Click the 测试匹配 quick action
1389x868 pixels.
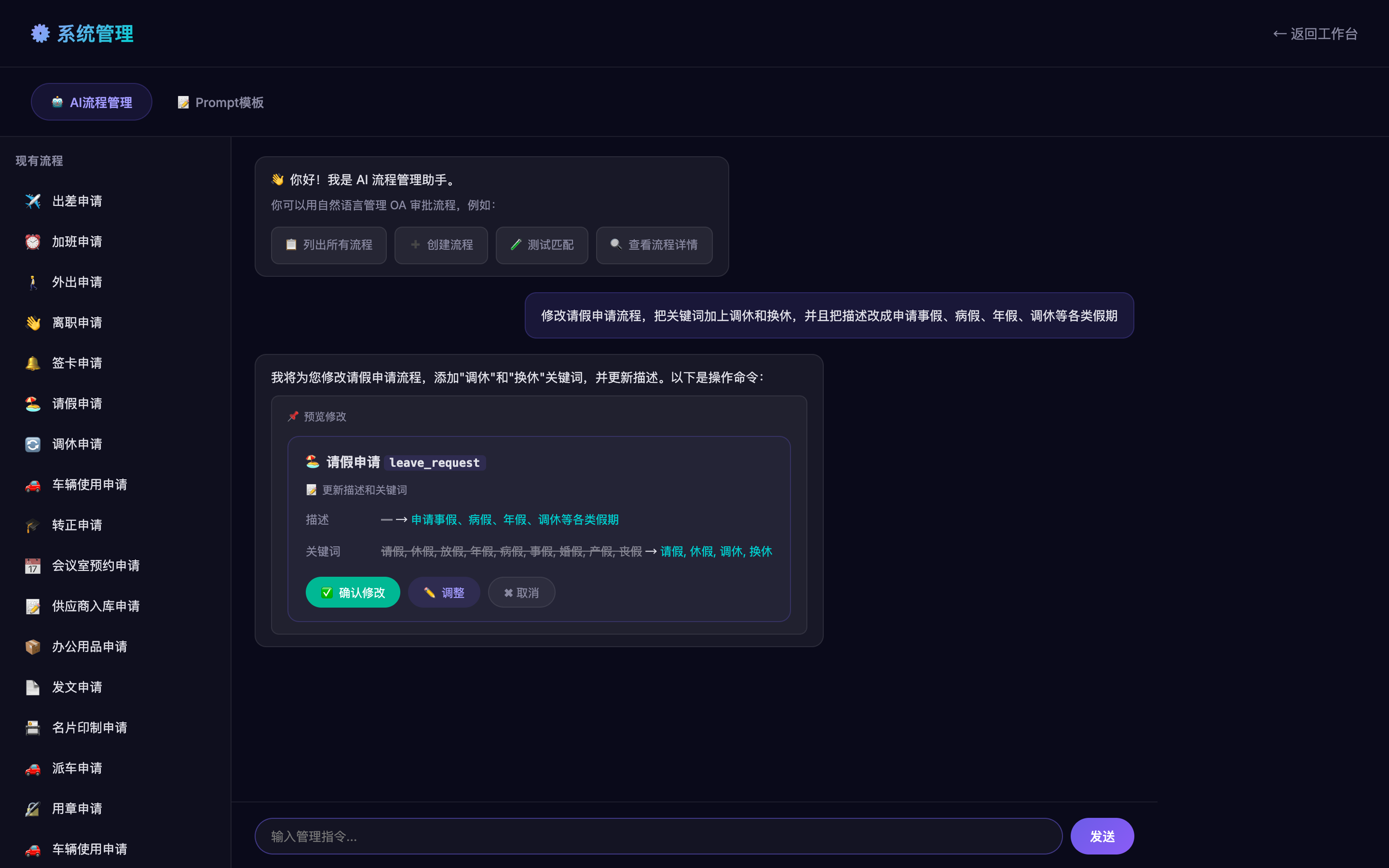541,245
